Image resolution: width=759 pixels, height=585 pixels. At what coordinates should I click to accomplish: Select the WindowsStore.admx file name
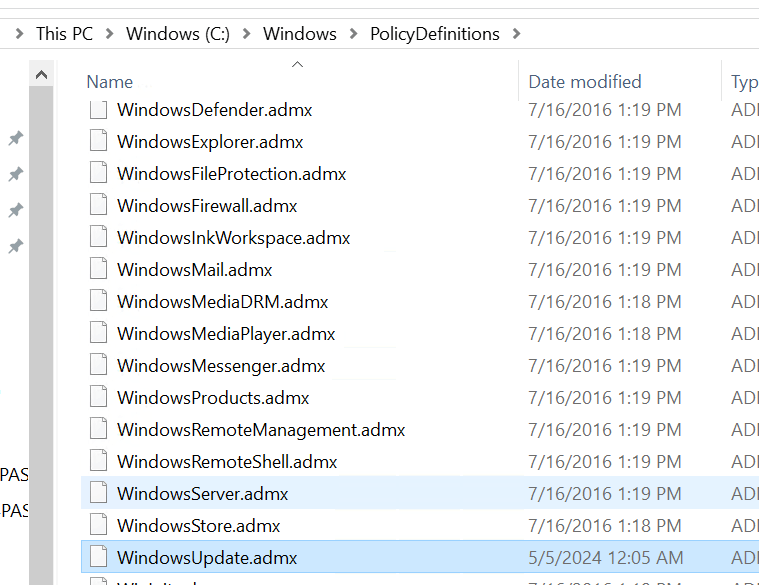(x=198, y=525)
